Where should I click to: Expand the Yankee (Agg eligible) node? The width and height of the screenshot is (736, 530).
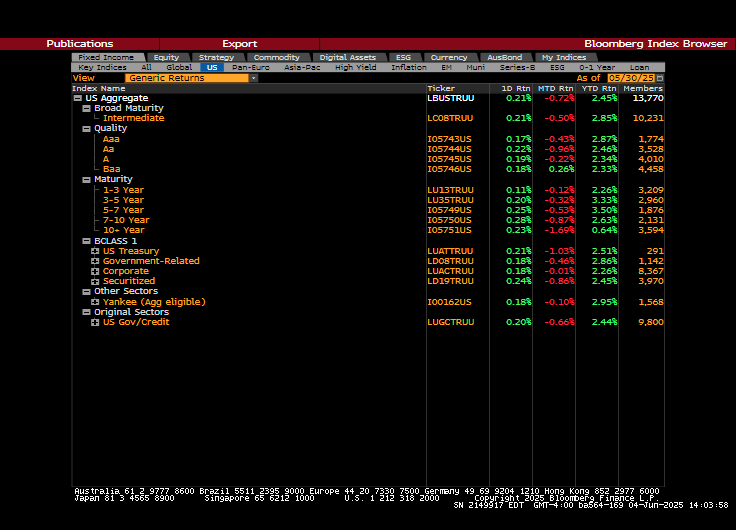95,302
